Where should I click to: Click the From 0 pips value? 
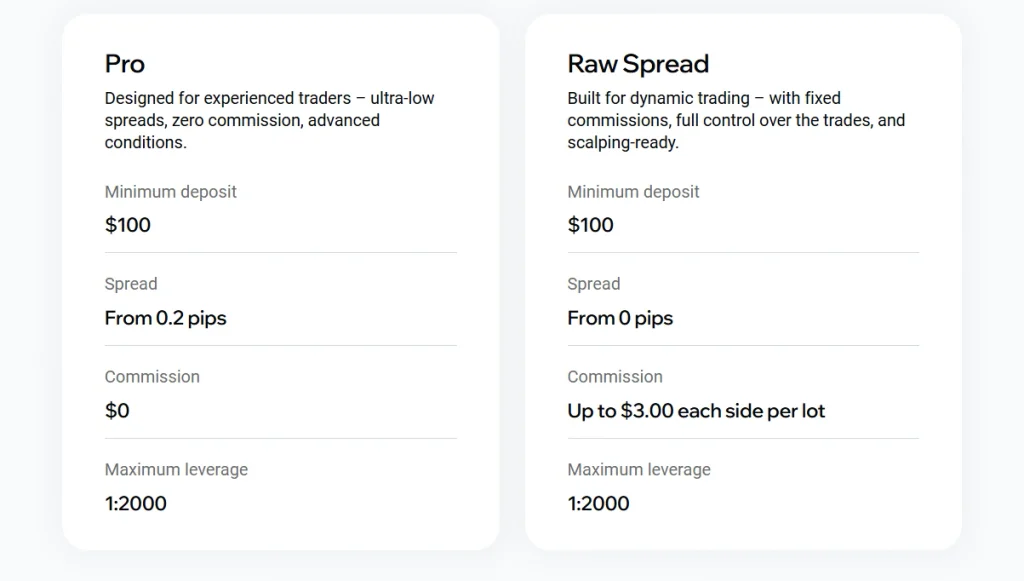pos(620,319)
